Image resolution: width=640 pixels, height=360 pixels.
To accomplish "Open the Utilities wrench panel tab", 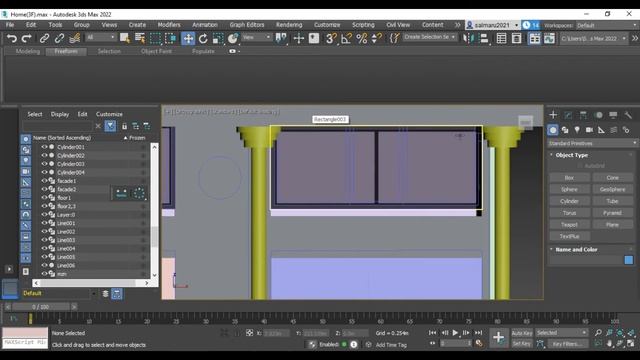I will coord(628,115).
